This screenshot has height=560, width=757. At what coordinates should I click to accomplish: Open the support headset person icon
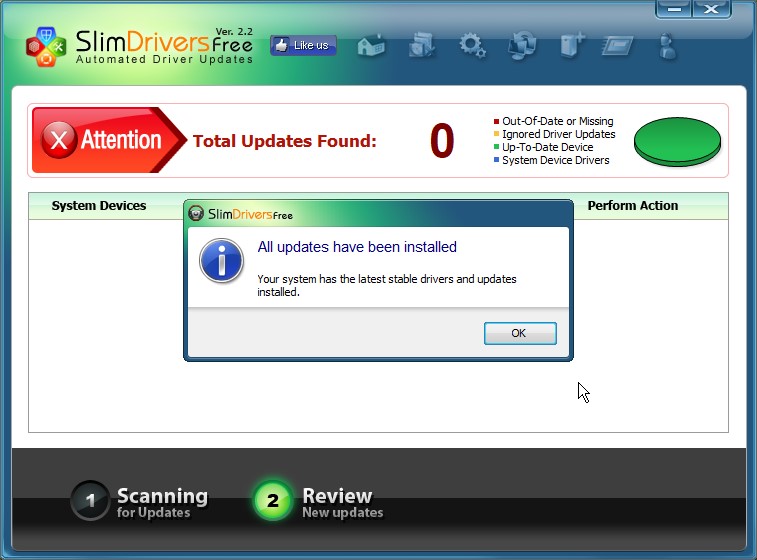pos(668,46)
